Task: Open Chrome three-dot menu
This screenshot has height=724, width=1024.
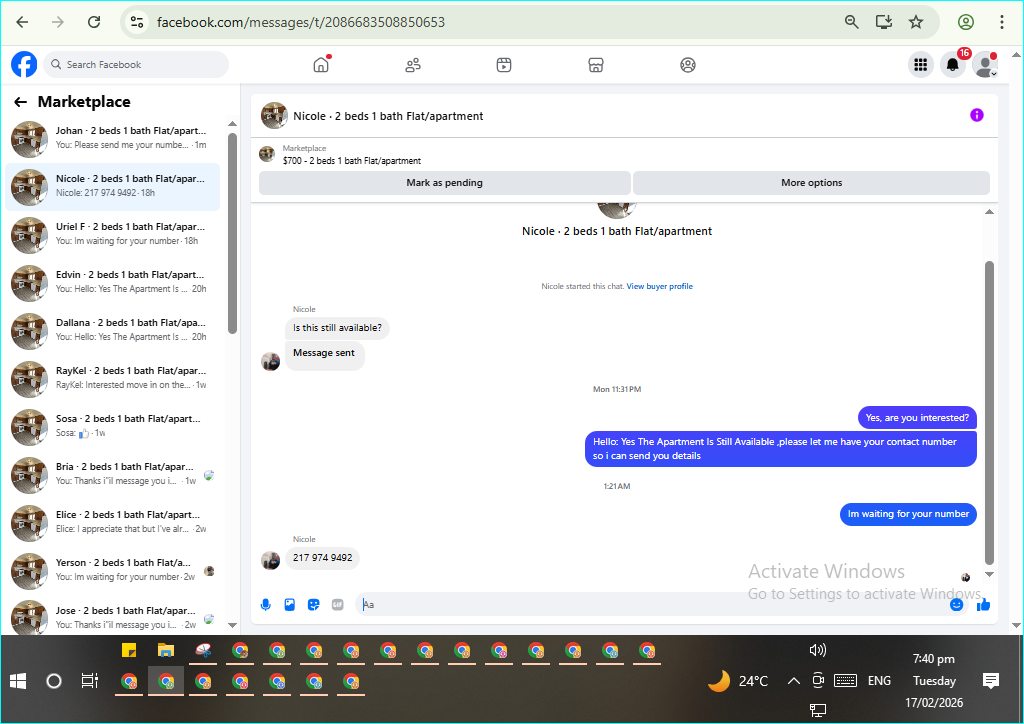Action: [1002, 22]
